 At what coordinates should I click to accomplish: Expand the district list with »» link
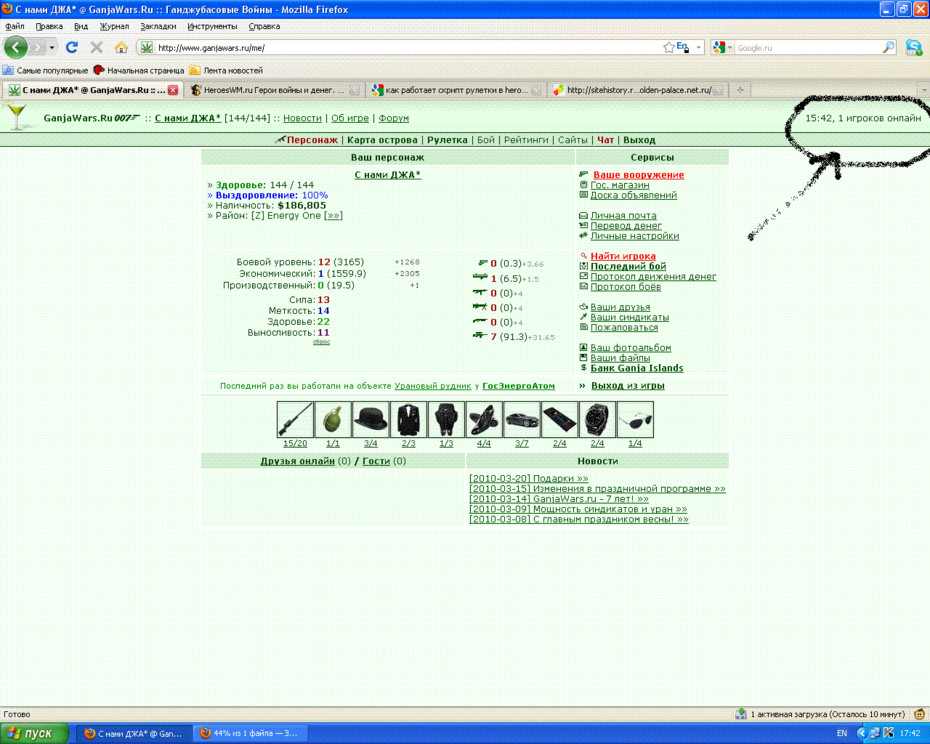[x=334, y=215]
